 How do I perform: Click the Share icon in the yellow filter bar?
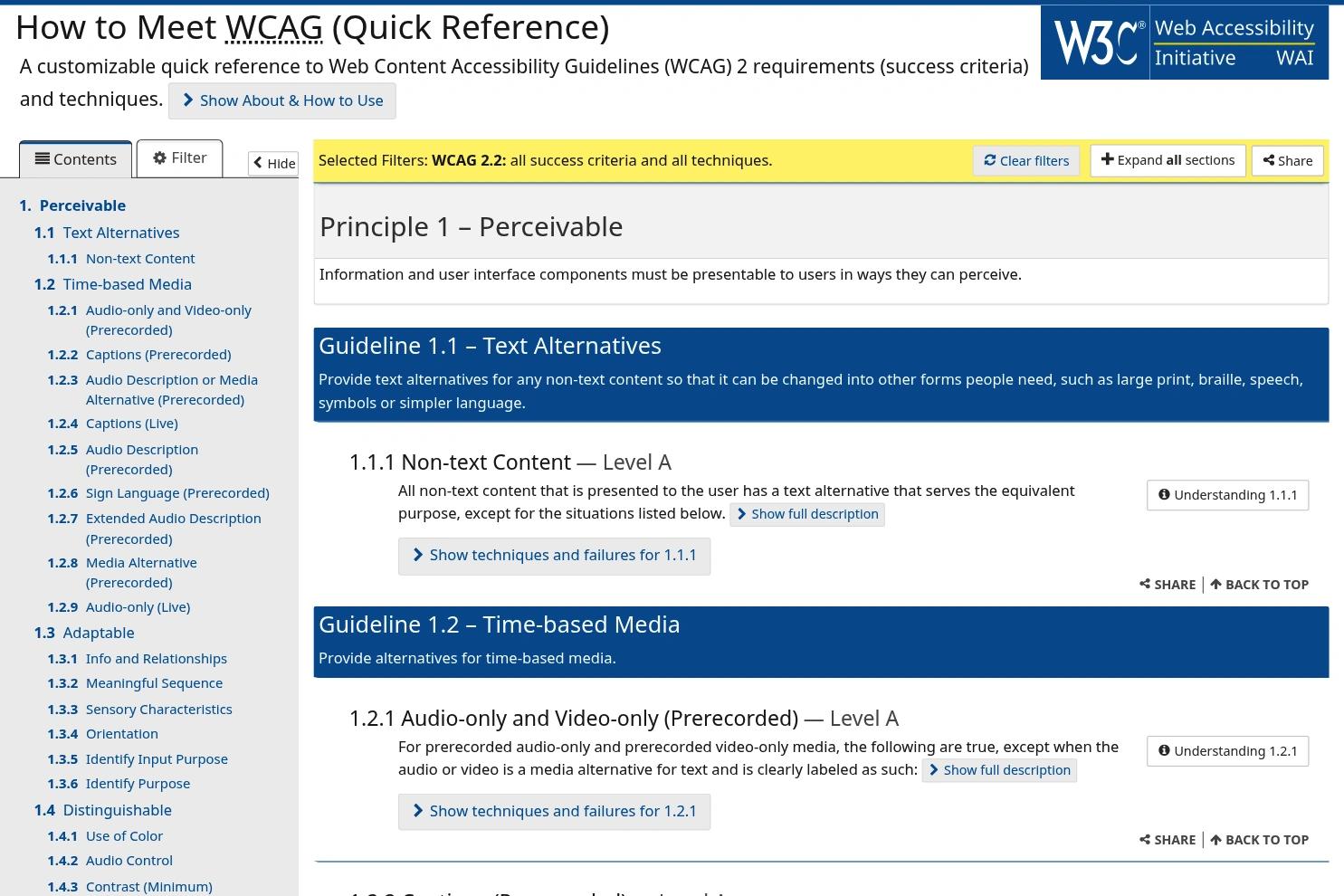(1267, 160)
